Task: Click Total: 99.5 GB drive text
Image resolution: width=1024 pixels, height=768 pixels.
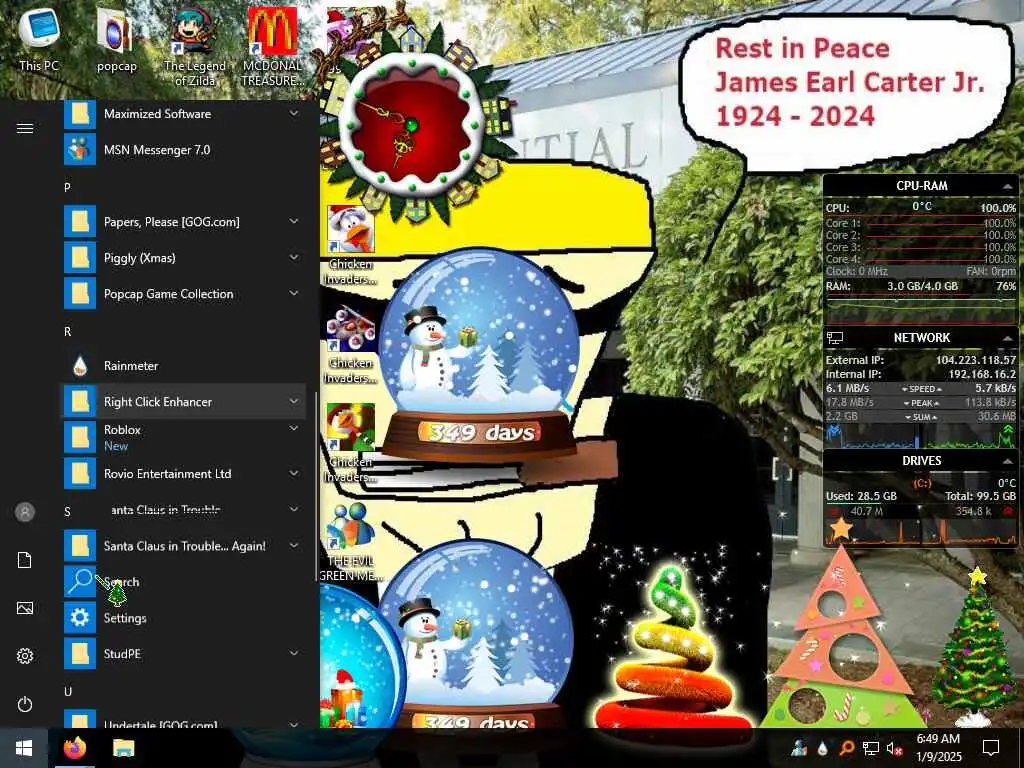Action: tap(980, 496)
